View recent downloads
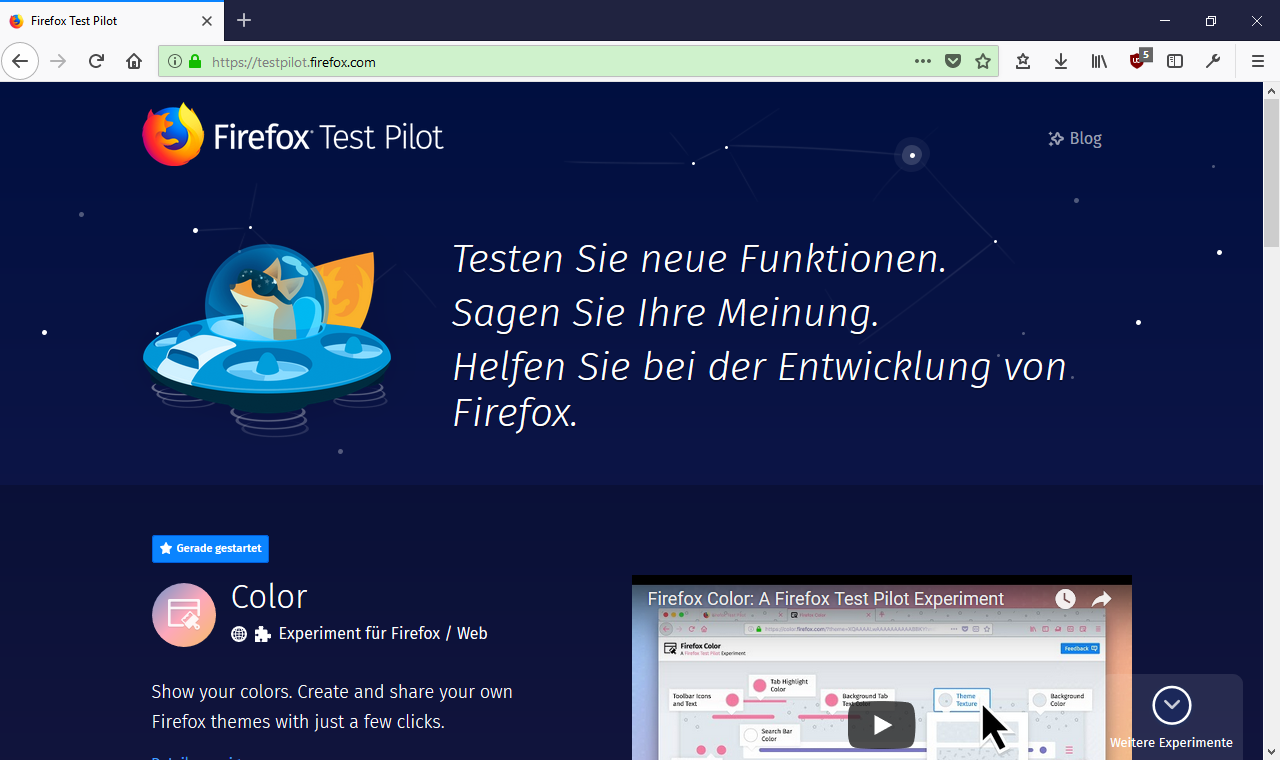Viewport: 1280px width, 760px height. point(1060,61)
